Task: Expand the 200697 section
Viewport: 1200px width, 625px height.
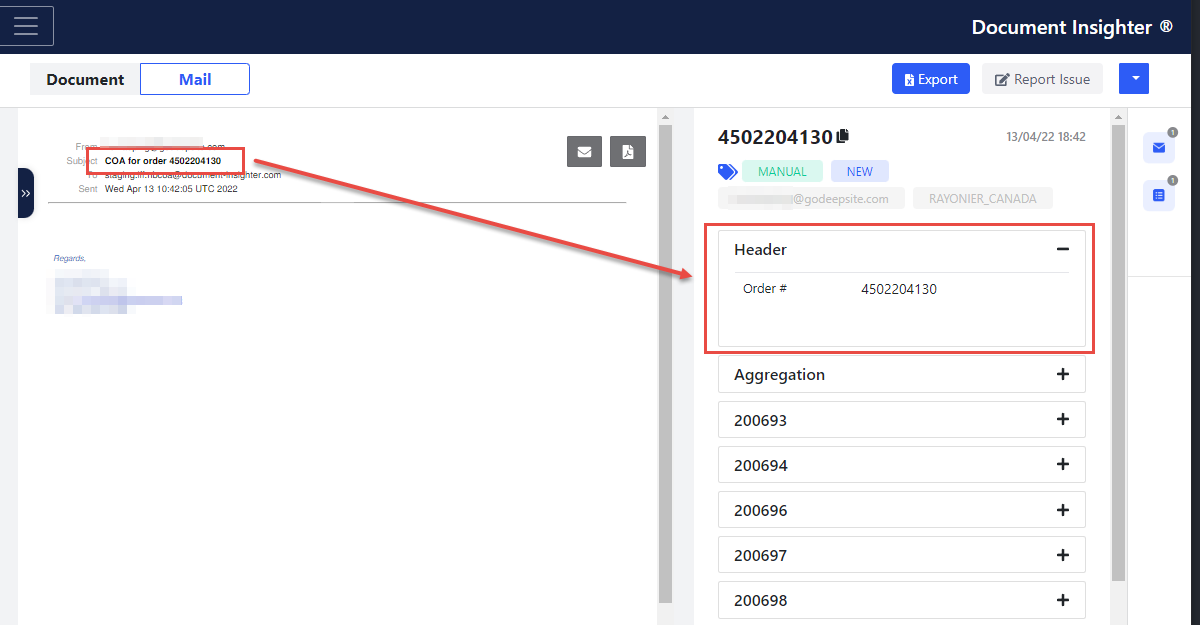Action: click(x=1062, y=555)
